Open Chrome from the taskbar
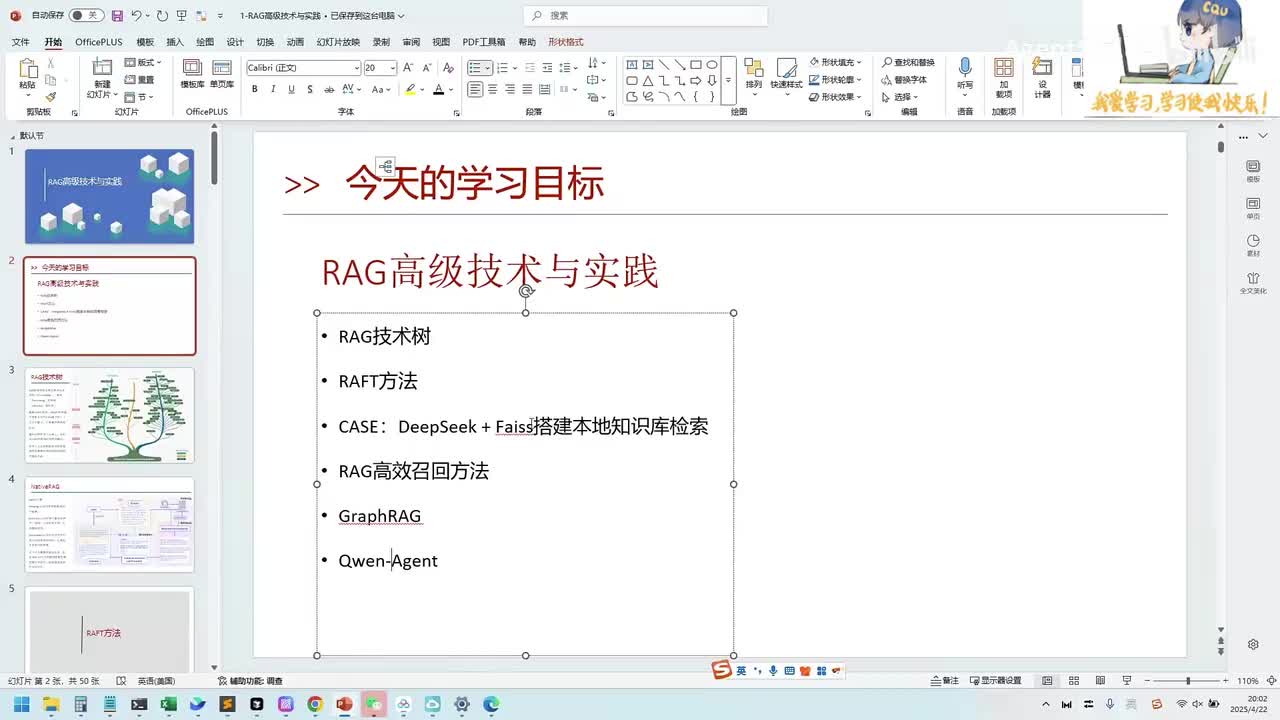The image size is (1280, 720). [x=315, y=704]
